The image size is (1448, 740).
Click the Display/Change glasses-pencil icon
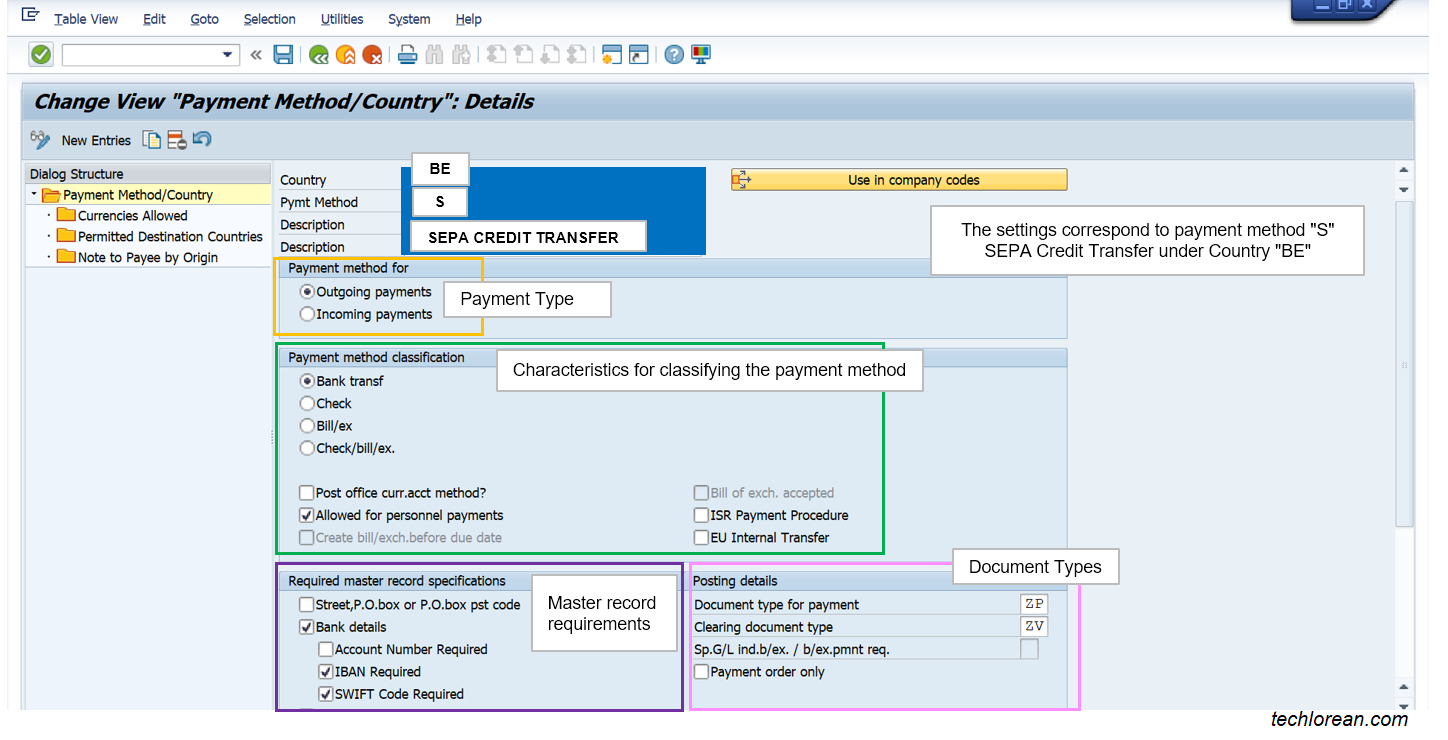pyautogui.click(x=40, y=140)
